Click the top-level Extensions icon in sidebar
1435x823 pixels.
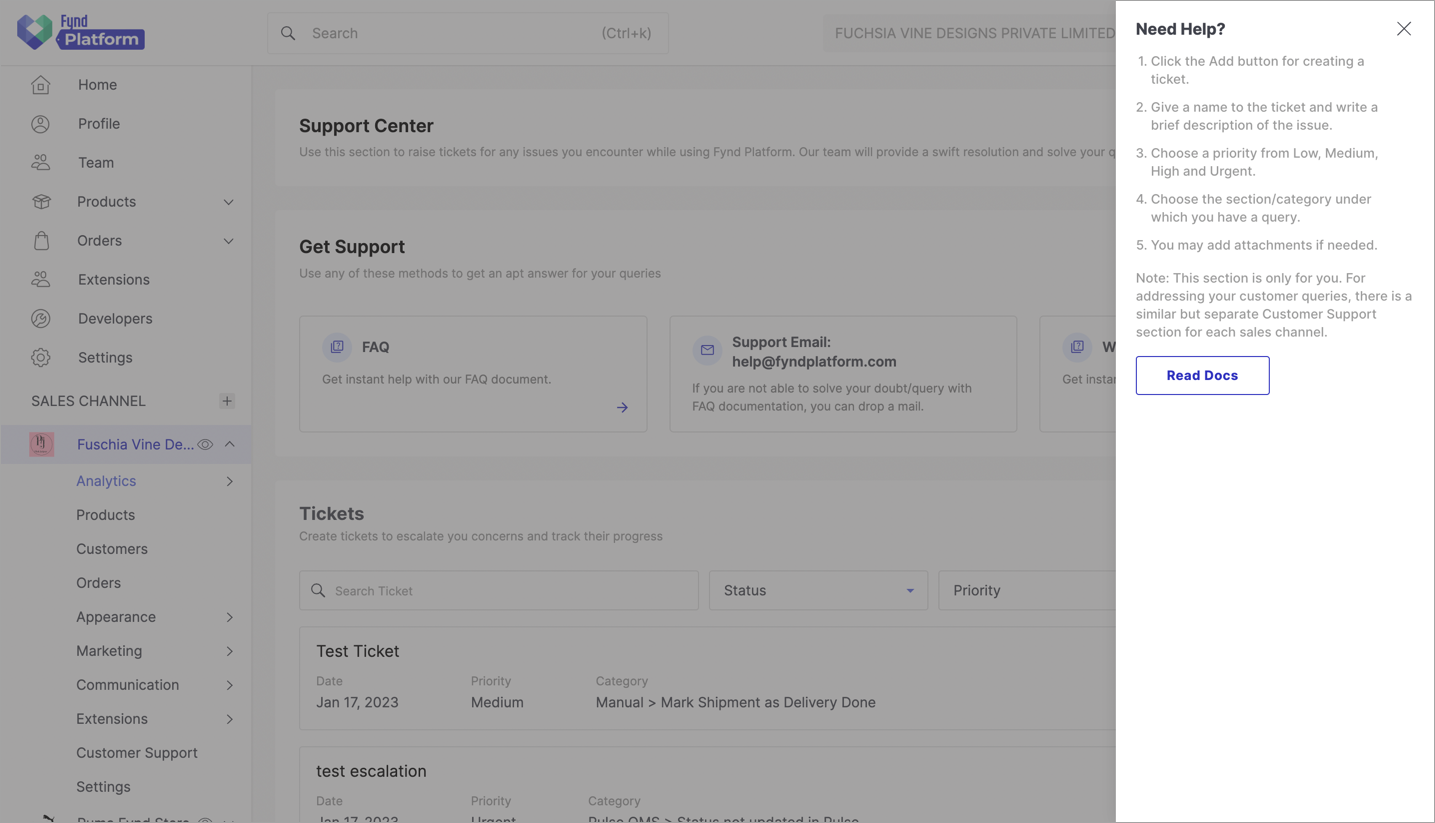pos(41,280)
